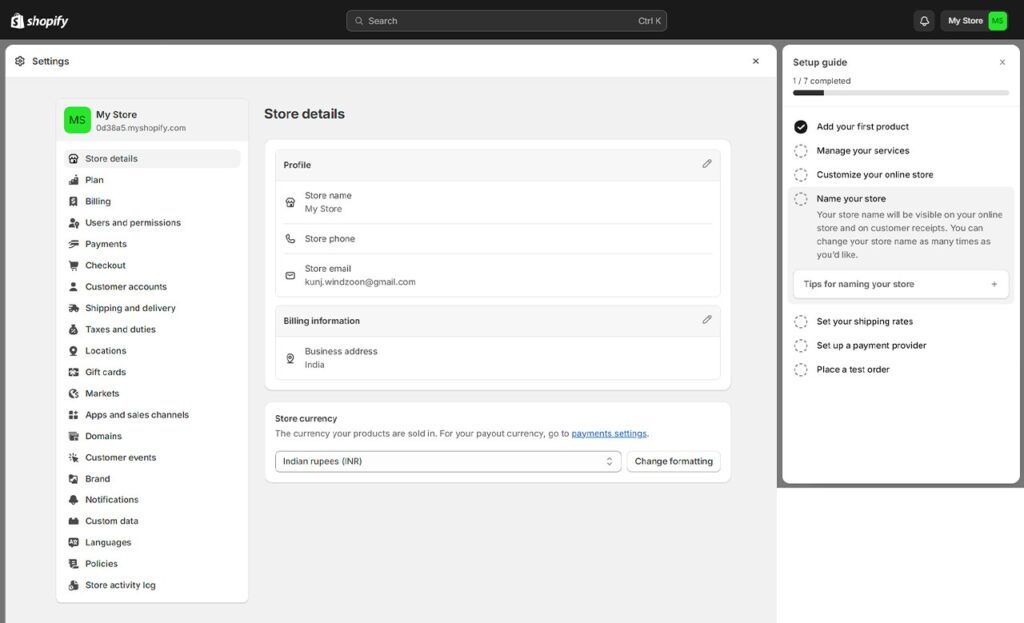
Task: Click the Brand sidebar icon
Action: (x=73, y=479)
